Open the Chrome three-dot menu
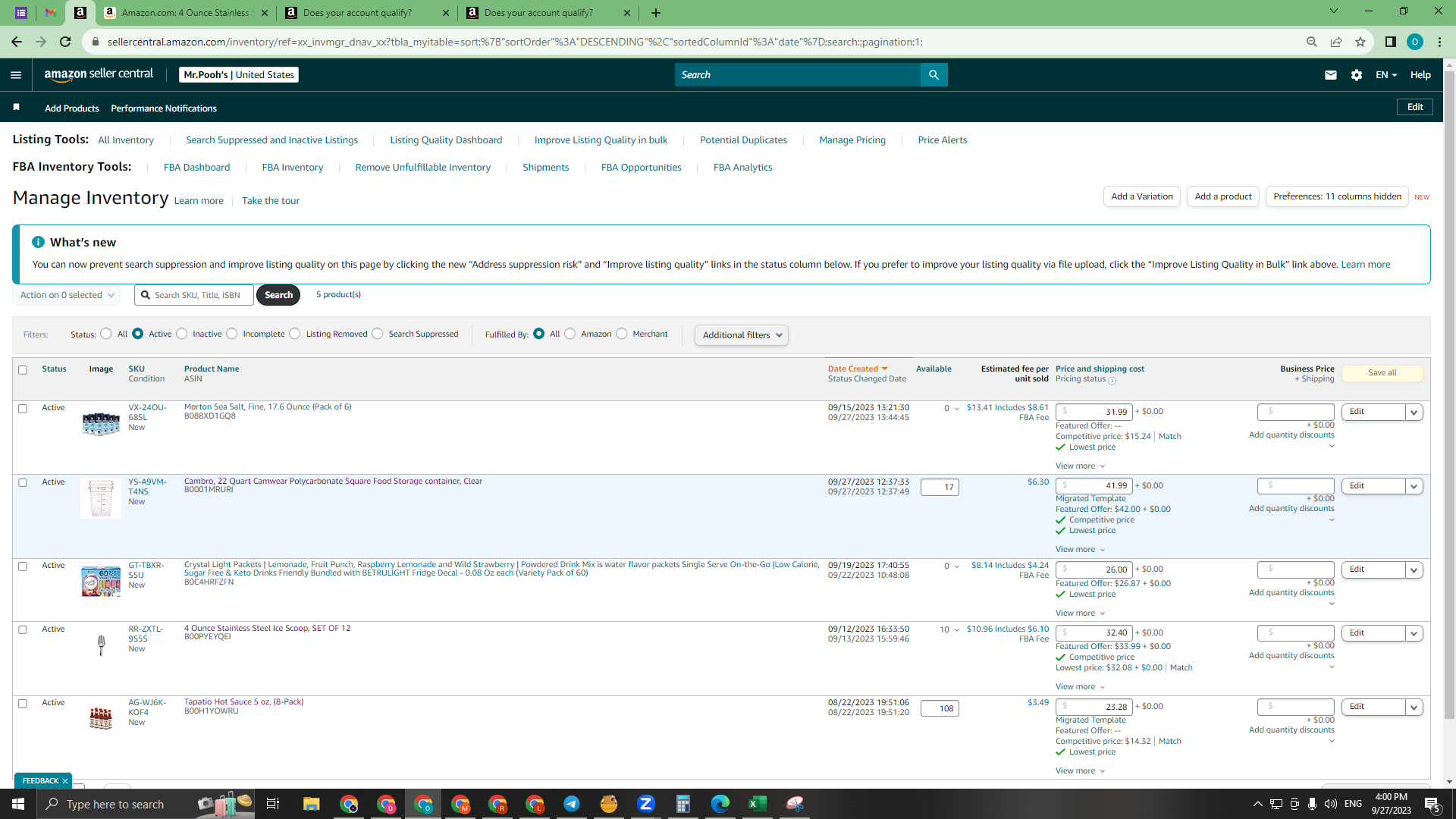The width and height of the screenshot is (1456, 819). [1439, 42]
